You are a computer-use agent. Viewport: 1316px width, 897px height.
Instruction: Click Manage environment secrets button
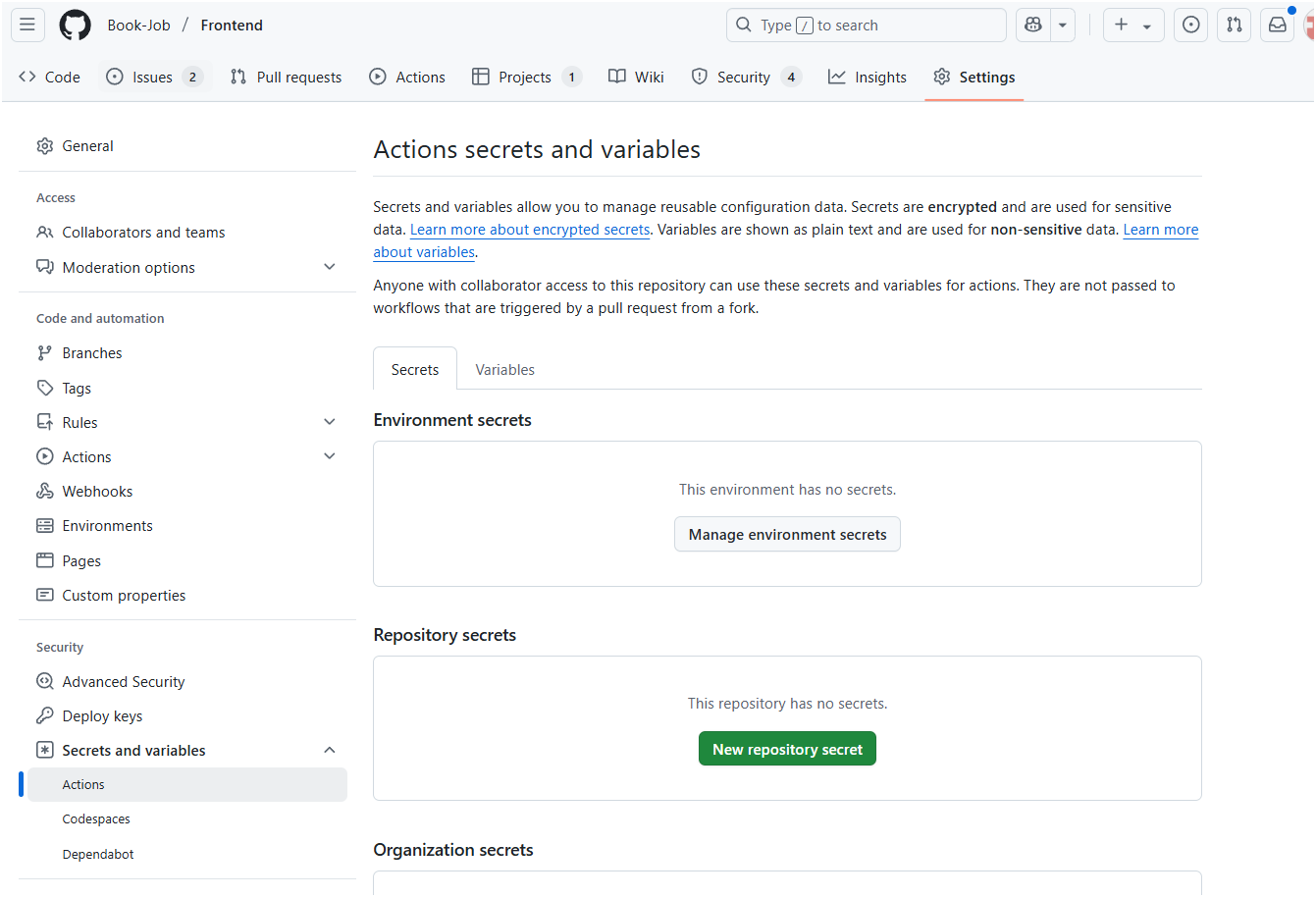(x=787, y=535)
